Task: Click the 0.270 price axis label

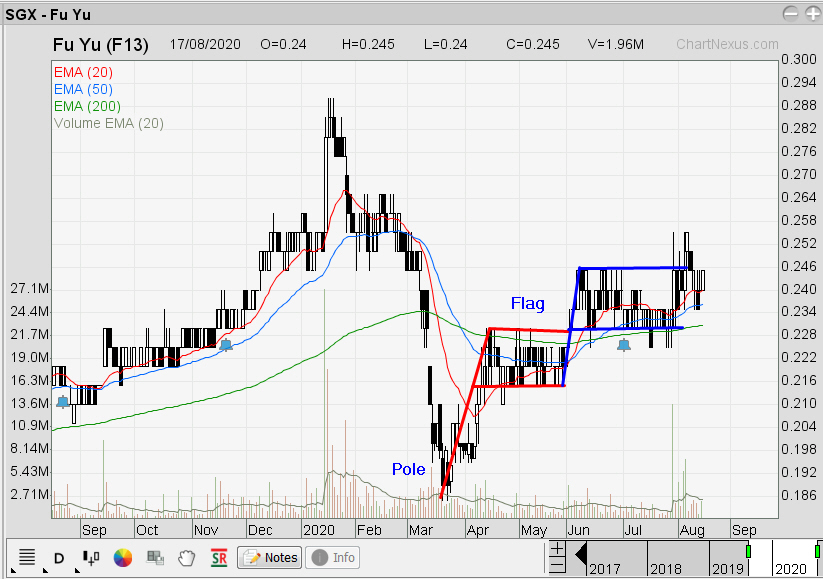Action: point(799,174)
